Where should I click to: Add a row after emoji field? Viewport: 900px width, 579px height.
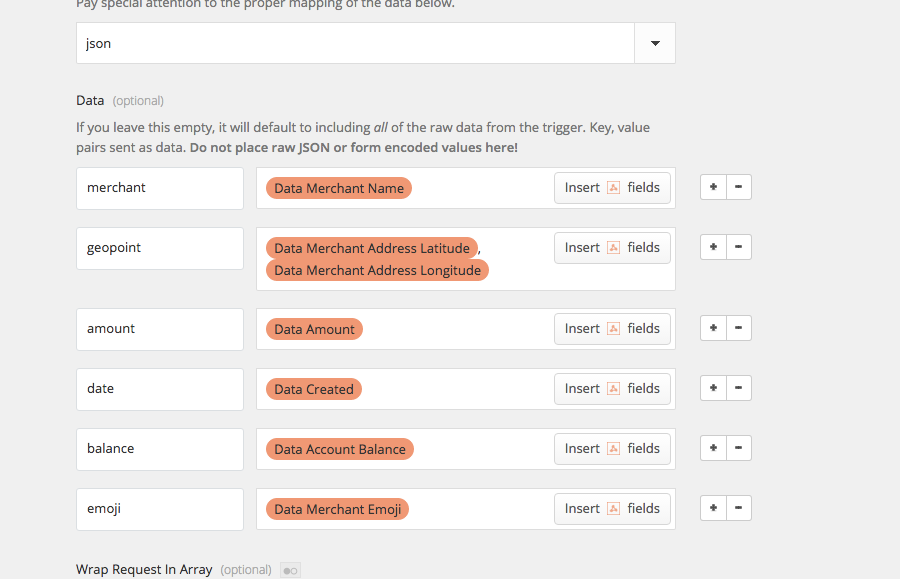713,508
